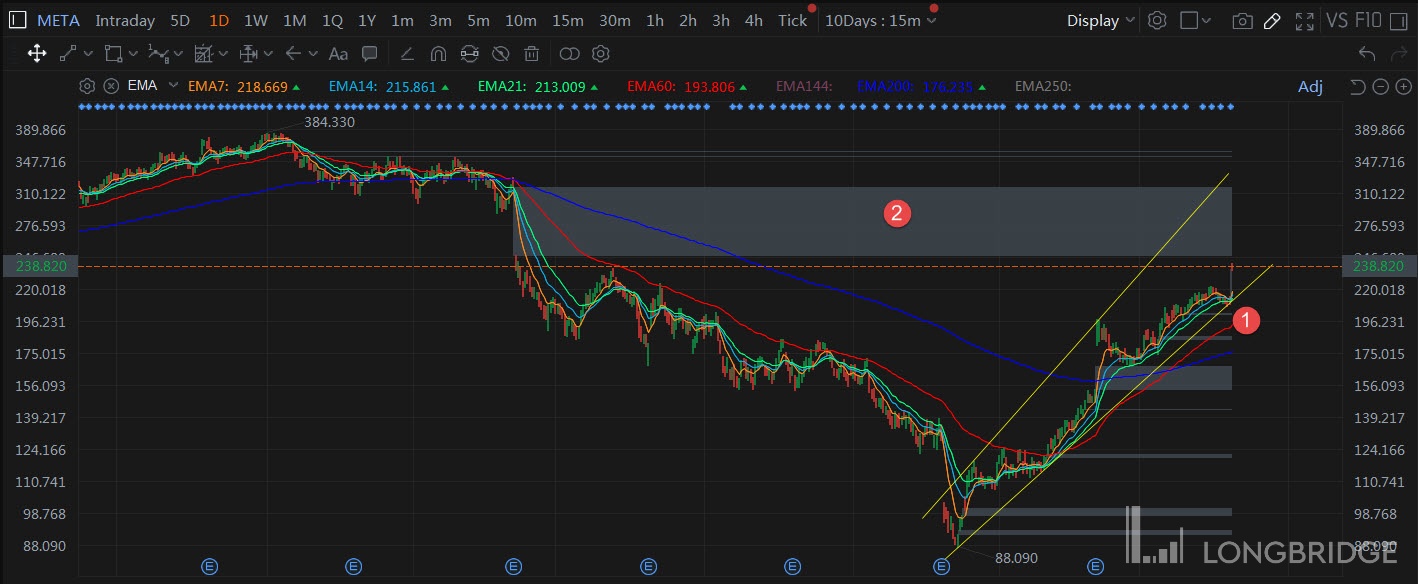Open the 10Days : 15m dropdown
1418x584 pixels.
coord(880,21)
